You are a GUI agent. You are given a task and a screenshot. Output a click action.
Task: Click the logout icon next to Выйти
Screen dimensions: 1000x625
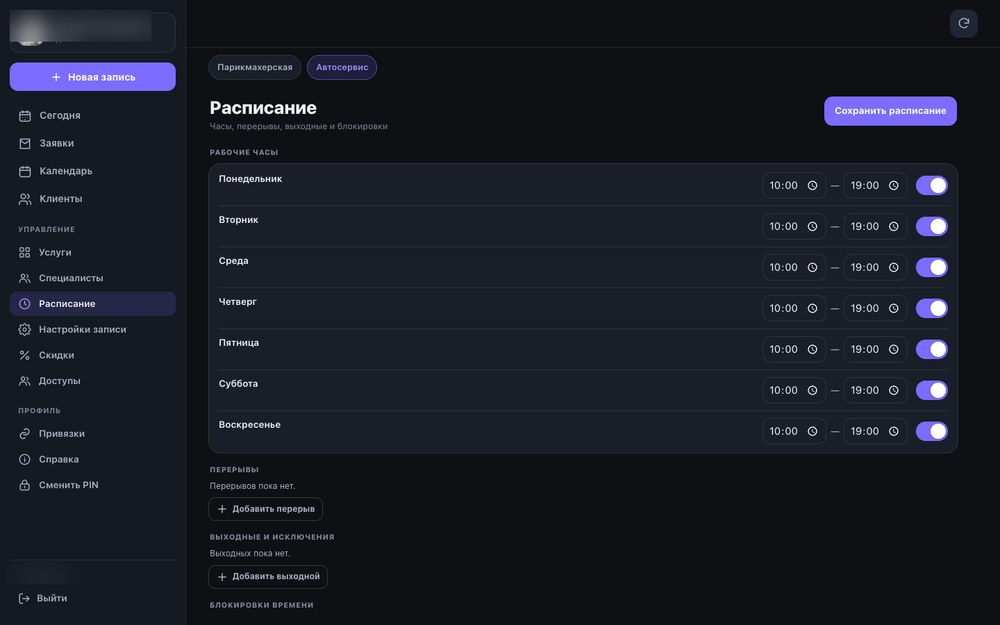[24, 598]
